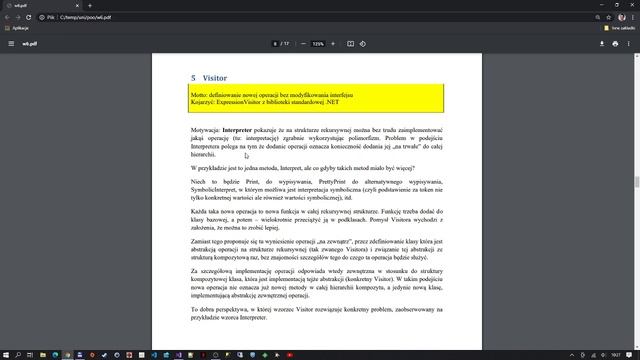Rotate the PDF counterclockwise
Image resolution: width=640 pixels, height=360 pixels.
[363, 44]
